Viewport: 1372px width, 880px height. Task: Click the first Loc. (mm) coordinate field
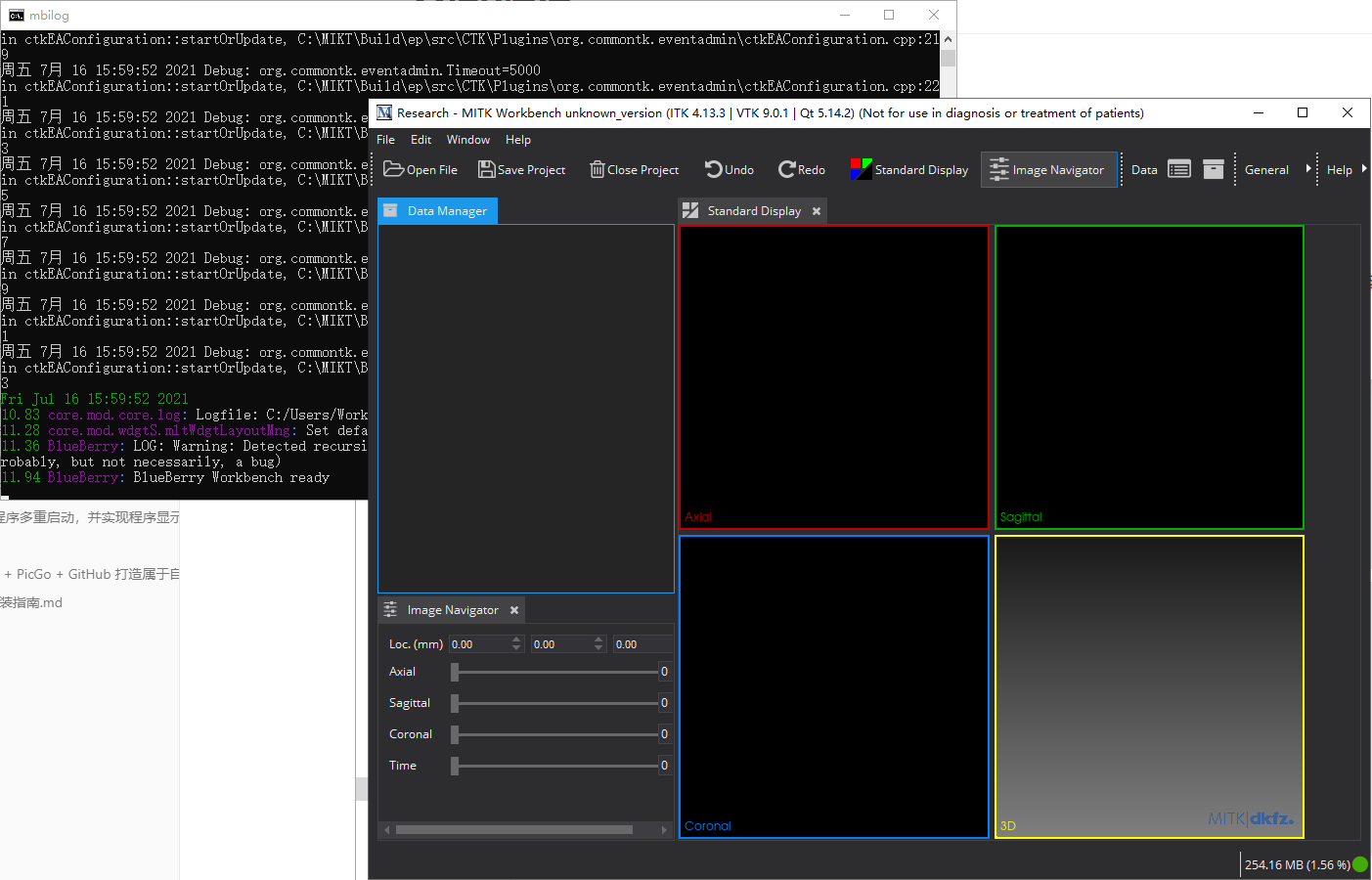pyautogui.click(x=479, y=644)
